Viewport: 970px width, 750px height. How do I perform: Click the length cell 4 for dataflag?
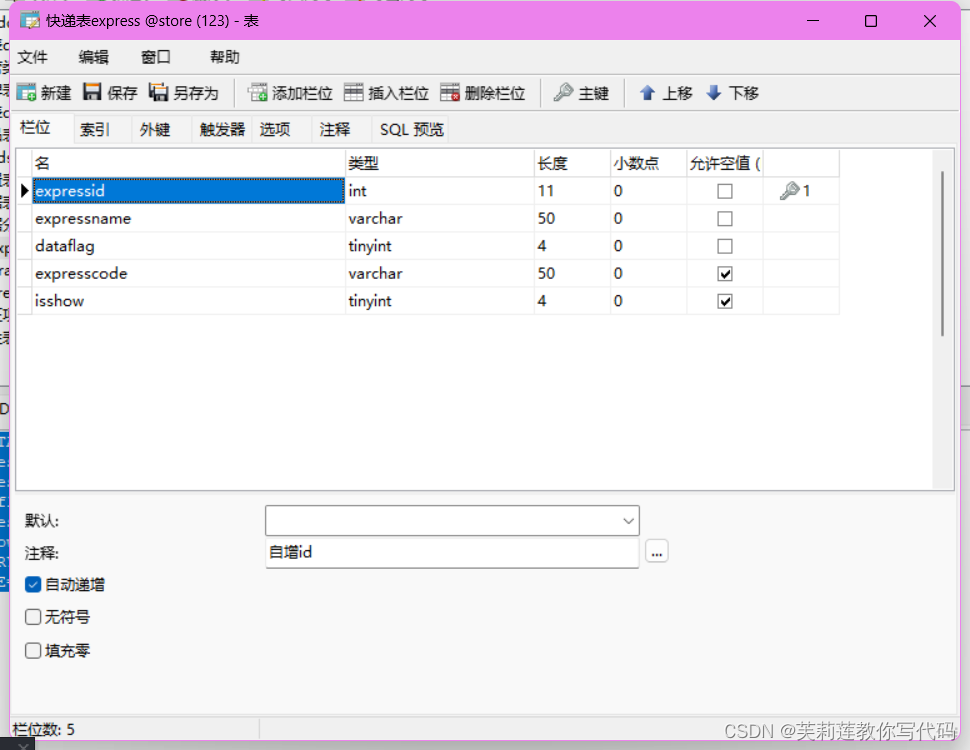click(572, 246)
